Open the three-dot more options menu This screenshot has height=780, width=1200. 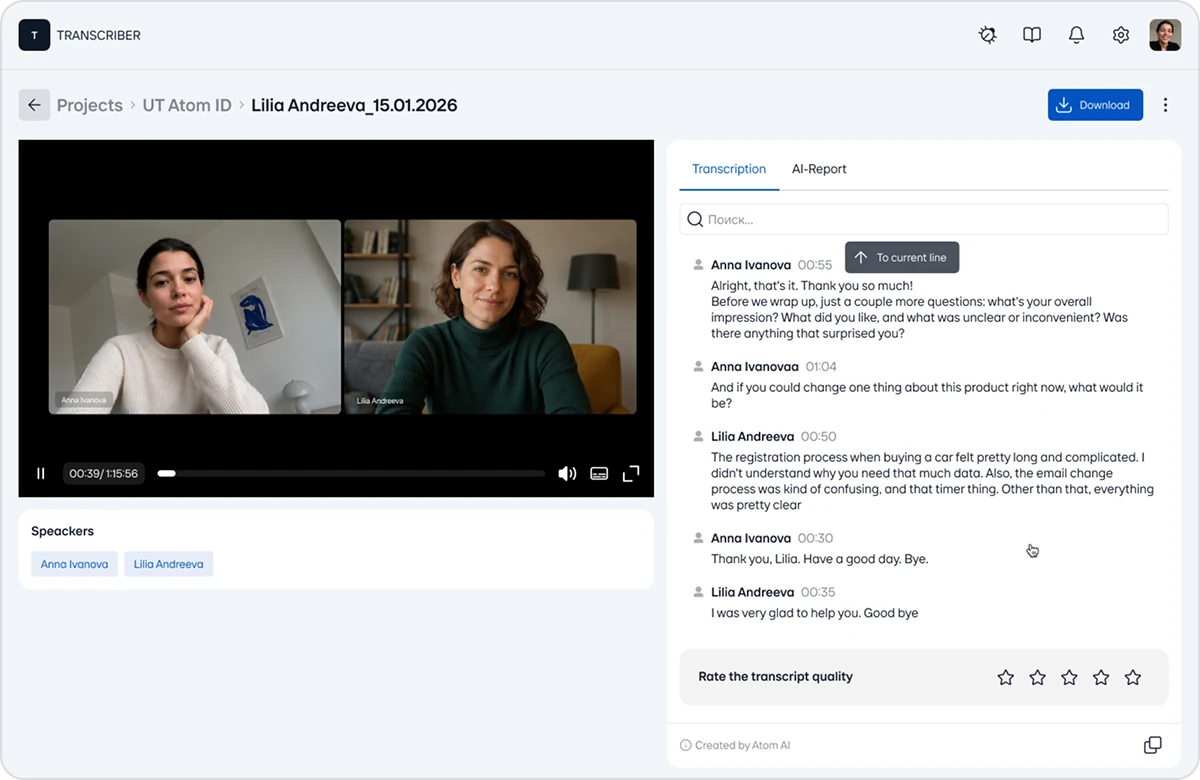coord(1165,105)
